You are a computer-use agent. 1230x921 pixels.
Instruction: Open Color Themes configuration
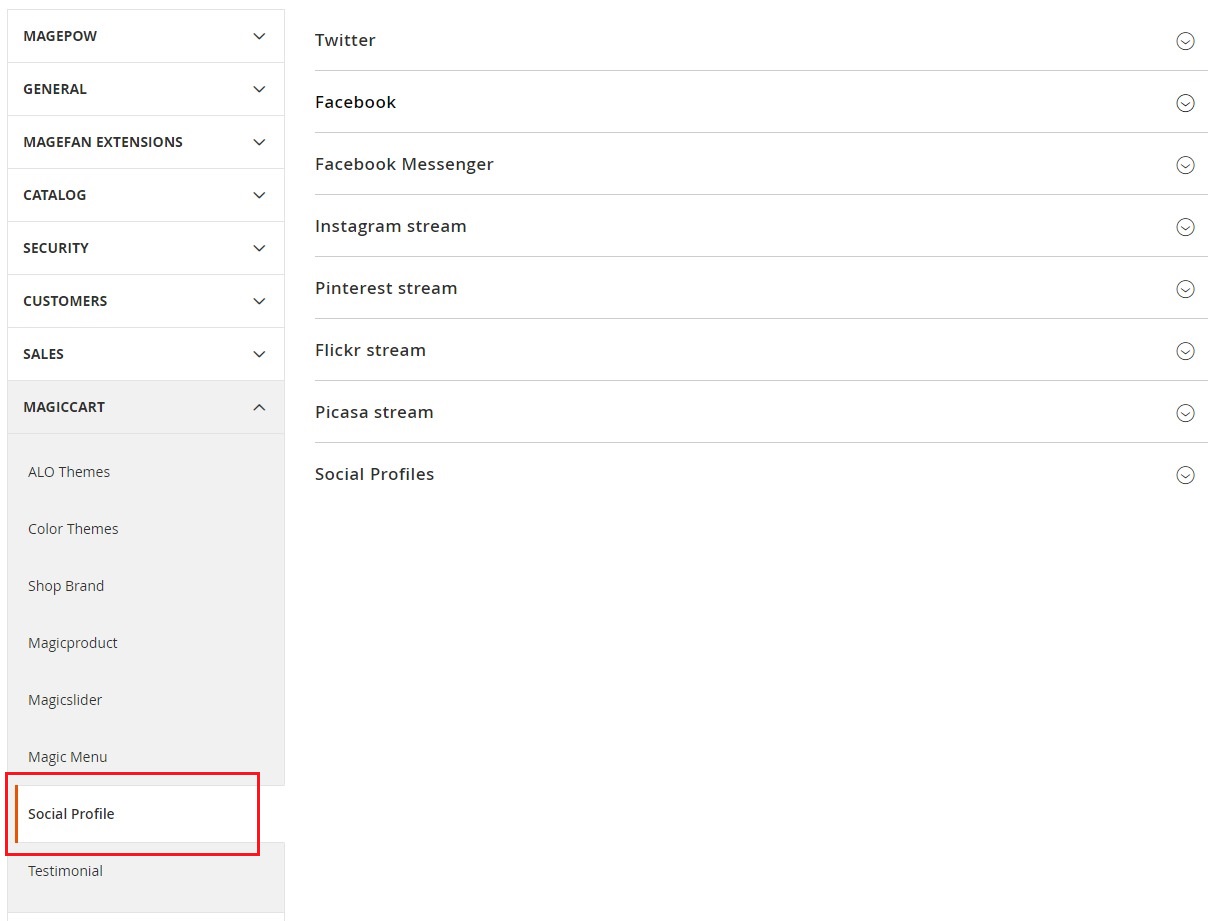73,529
